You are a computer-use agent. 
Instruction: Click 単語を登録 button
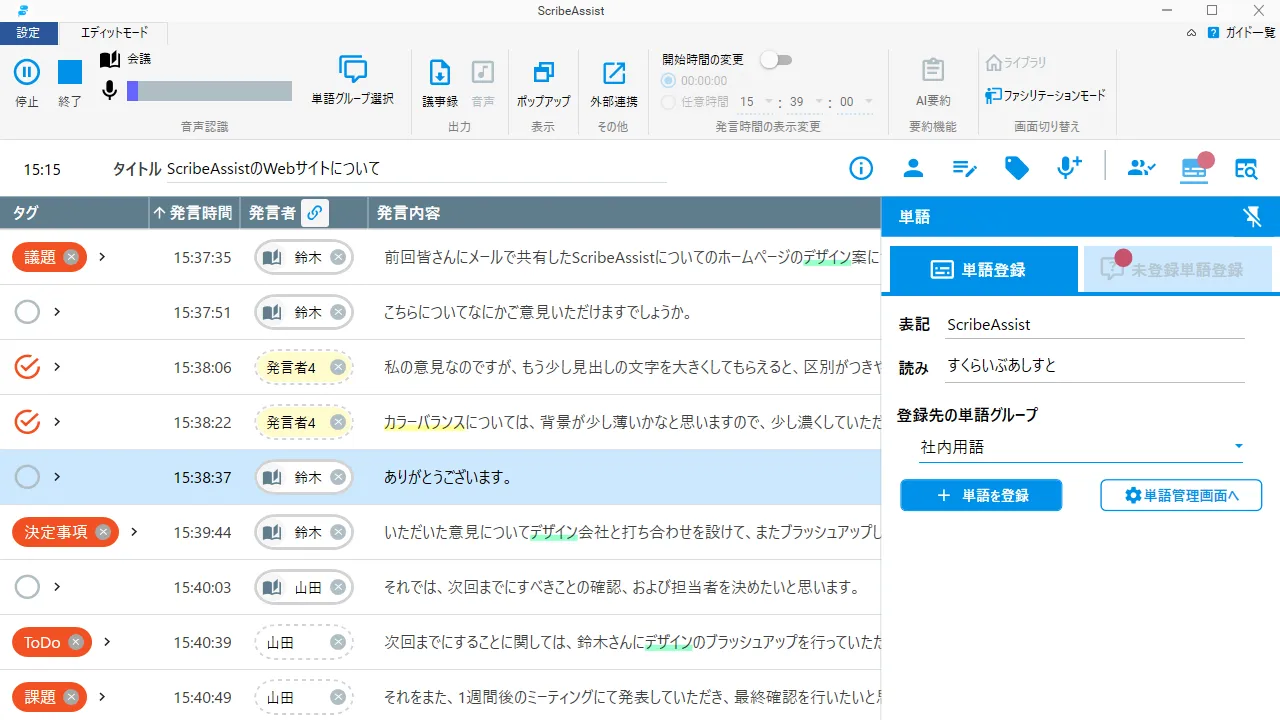click(x=981, y=495)
